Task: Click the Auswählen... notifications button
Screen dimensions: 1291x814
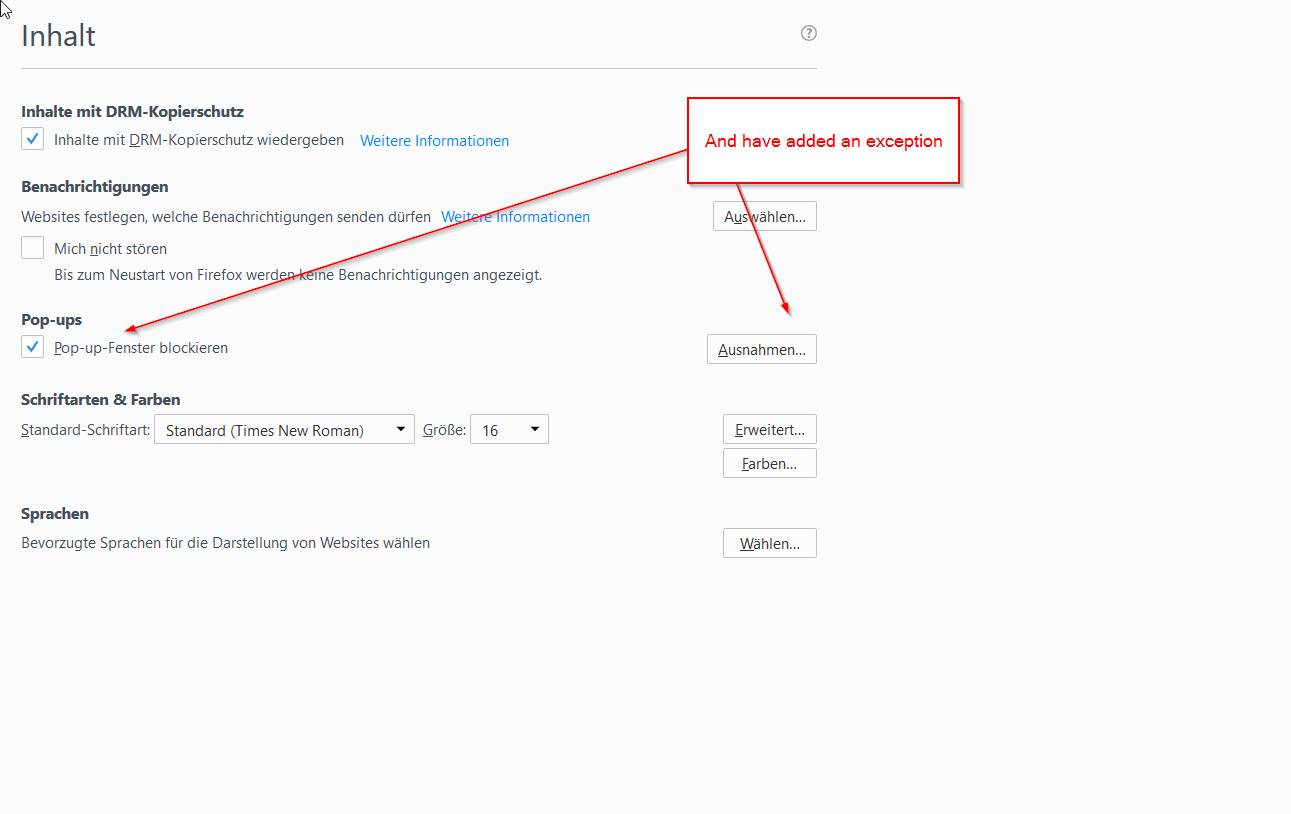Action: coord(764,217)
